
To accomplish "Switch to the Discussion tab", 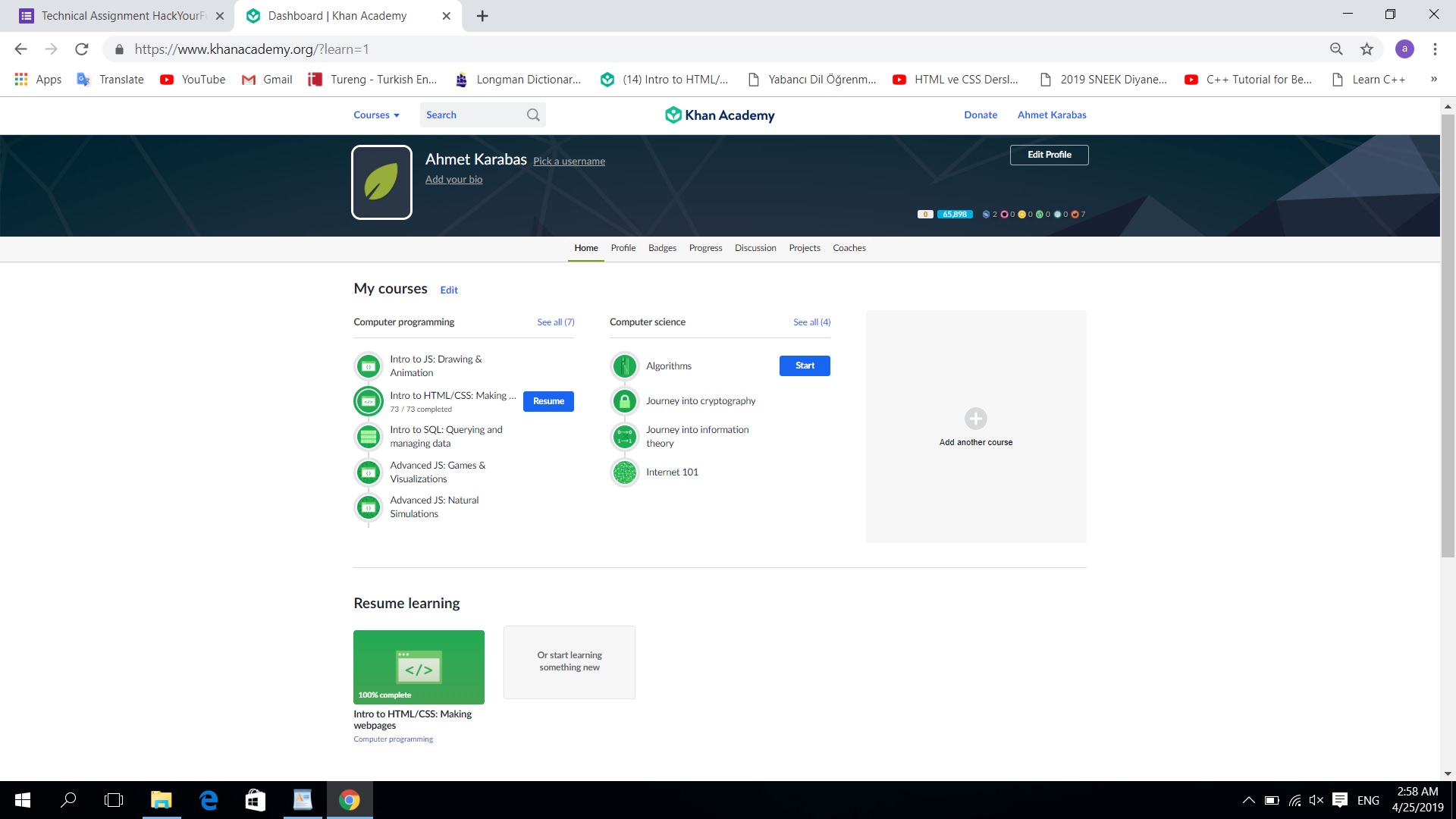I will [x=755, y=248].
